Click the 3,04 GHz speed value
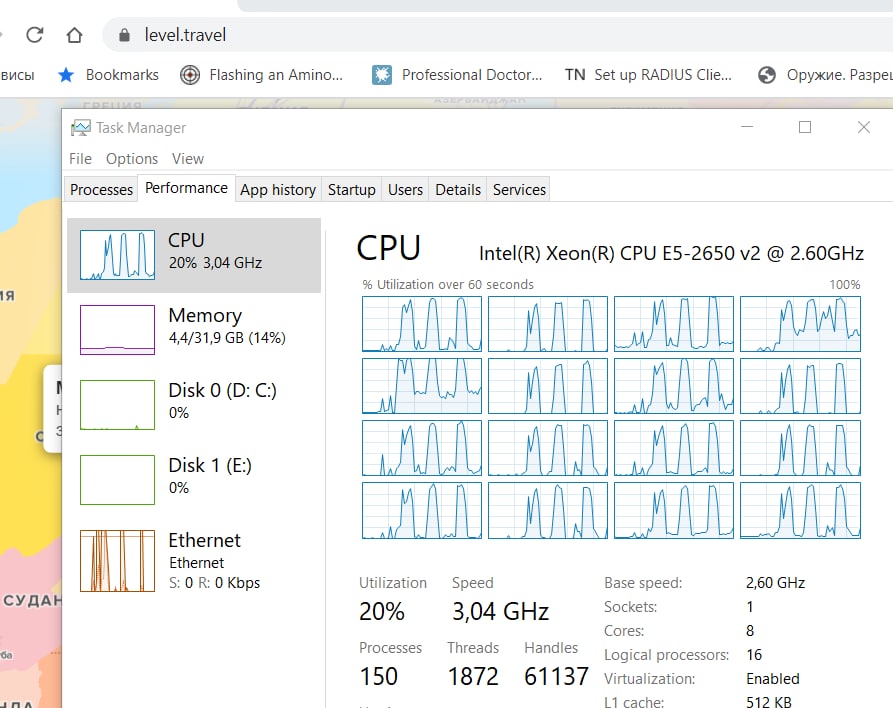The height and width of the screenshot is (708, 893). [x=500, y=611]
